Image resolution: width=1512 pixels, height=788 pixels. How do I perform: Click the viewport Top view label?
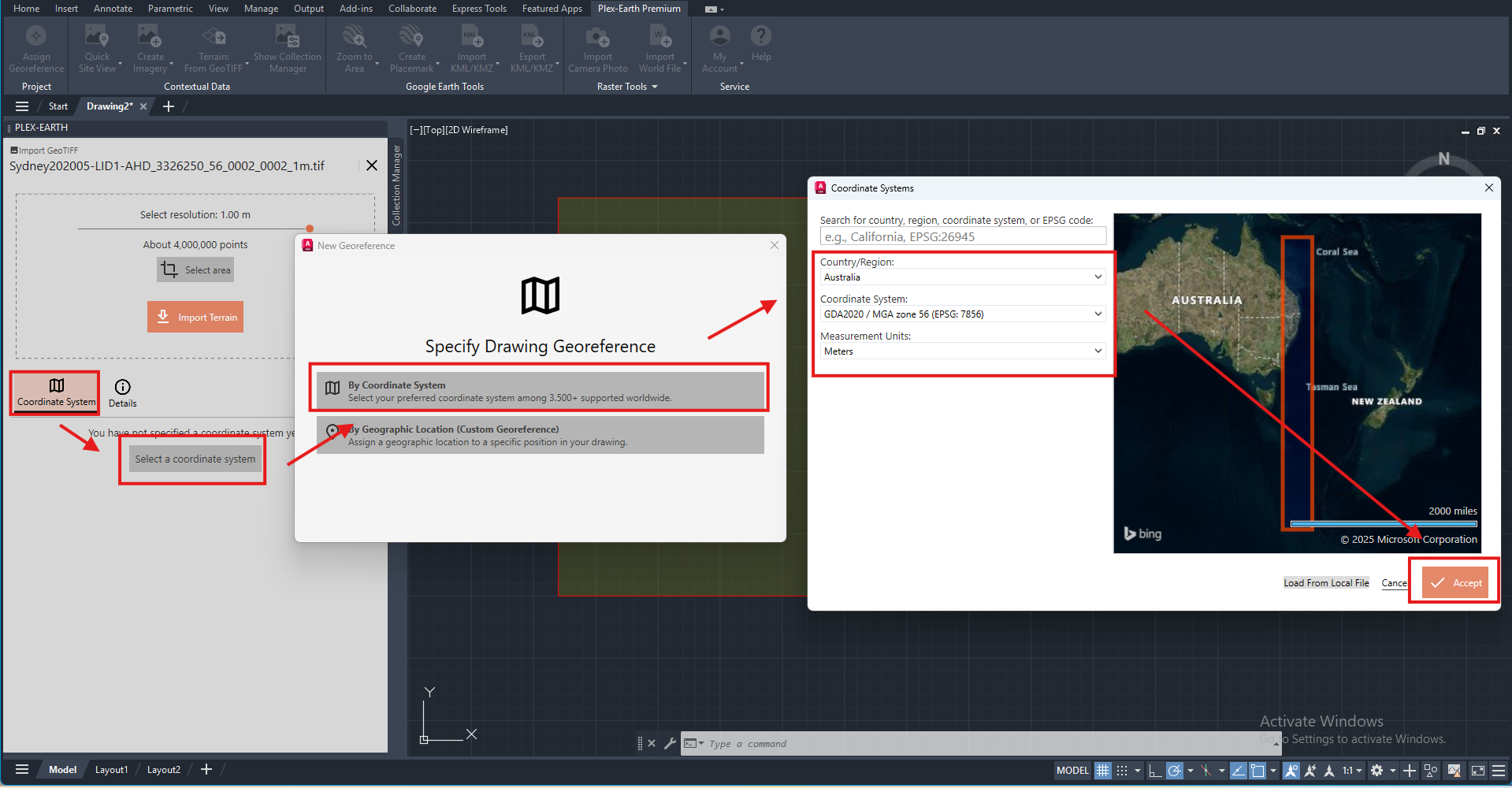[x=433, y=130]
